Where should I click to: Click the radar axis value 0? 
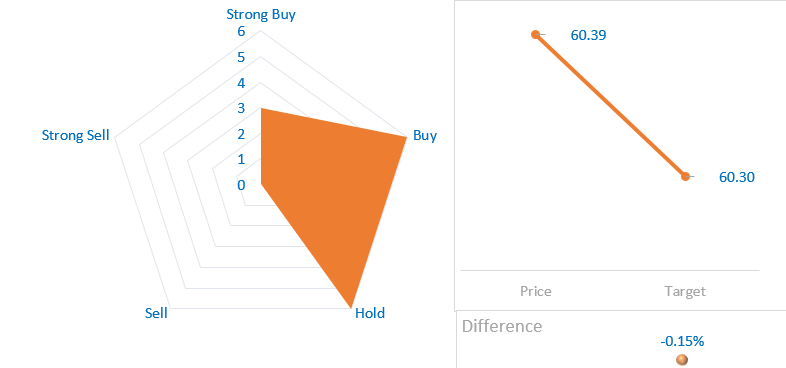point(241,186)
